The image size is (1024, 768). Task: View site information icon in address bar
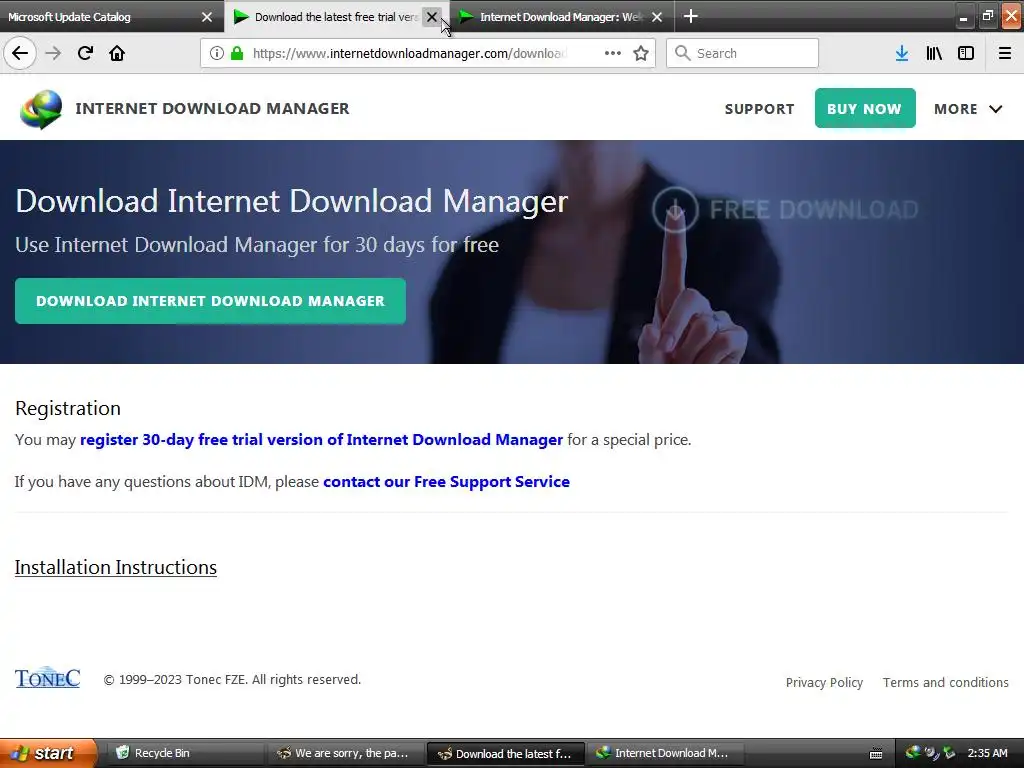point(217,54)
